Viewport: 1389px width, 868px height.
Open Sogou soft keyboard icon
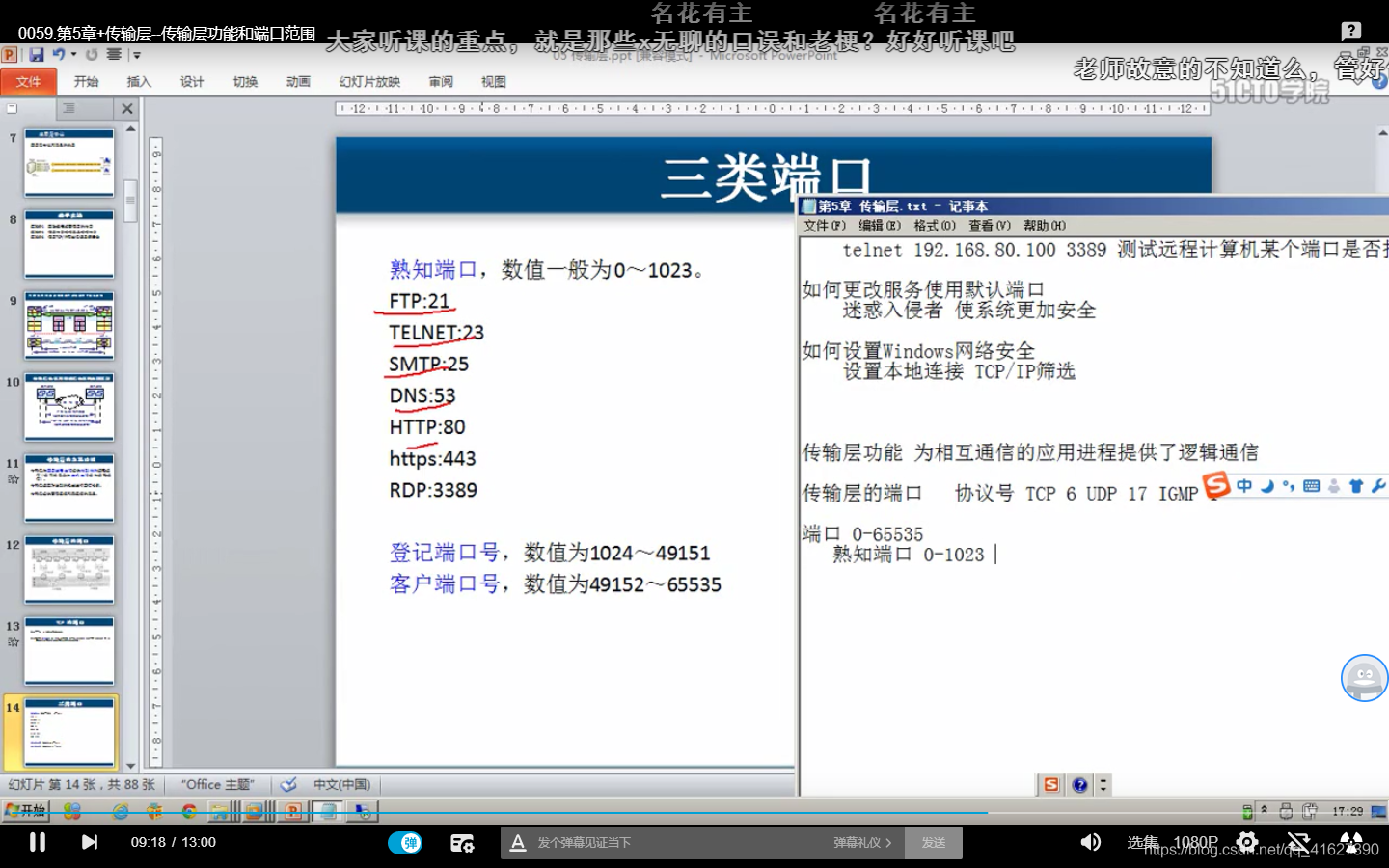1313,486
